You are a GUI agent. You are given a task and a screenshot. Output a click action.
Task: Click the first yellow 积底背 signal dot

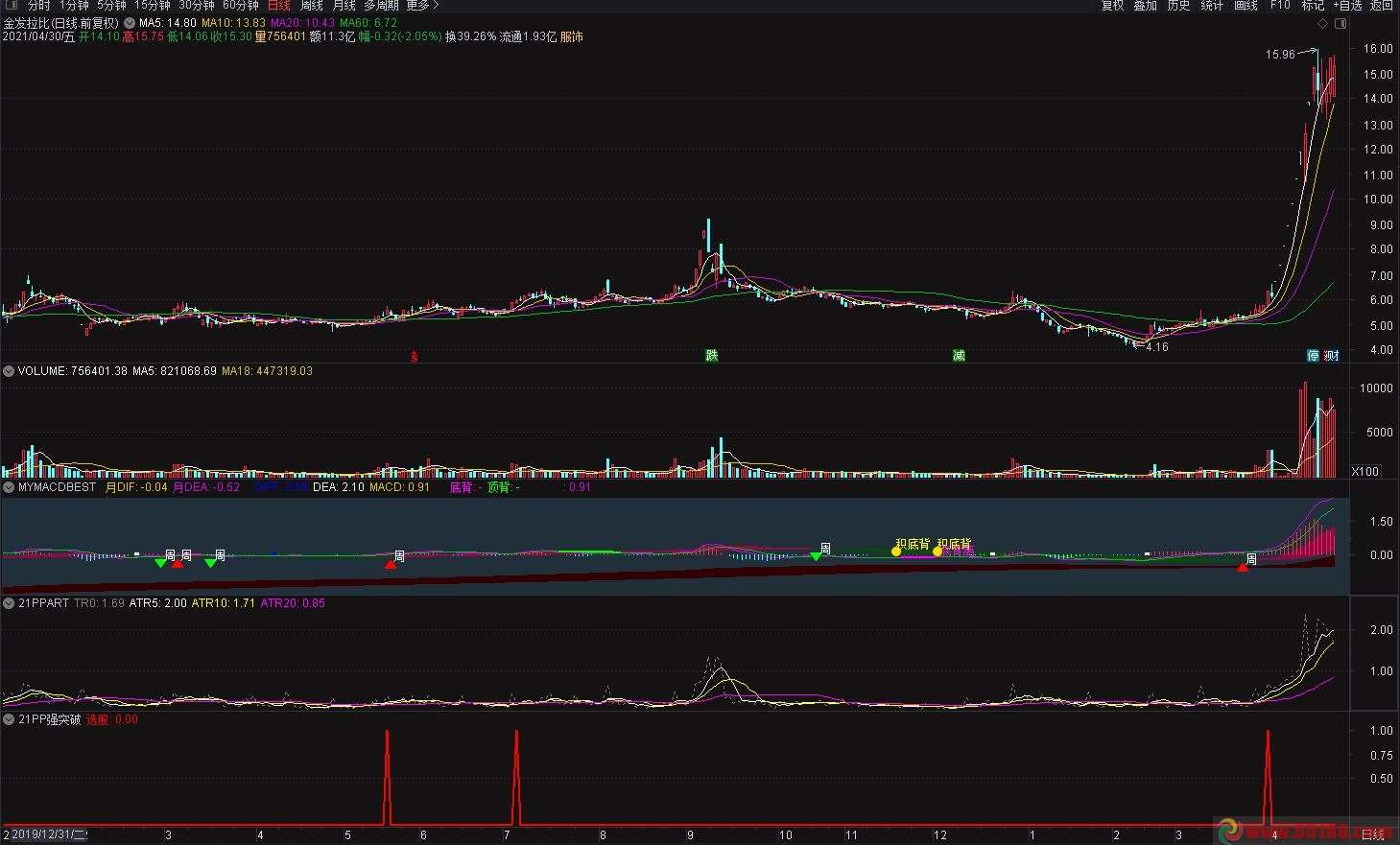[x=896, y=552]
